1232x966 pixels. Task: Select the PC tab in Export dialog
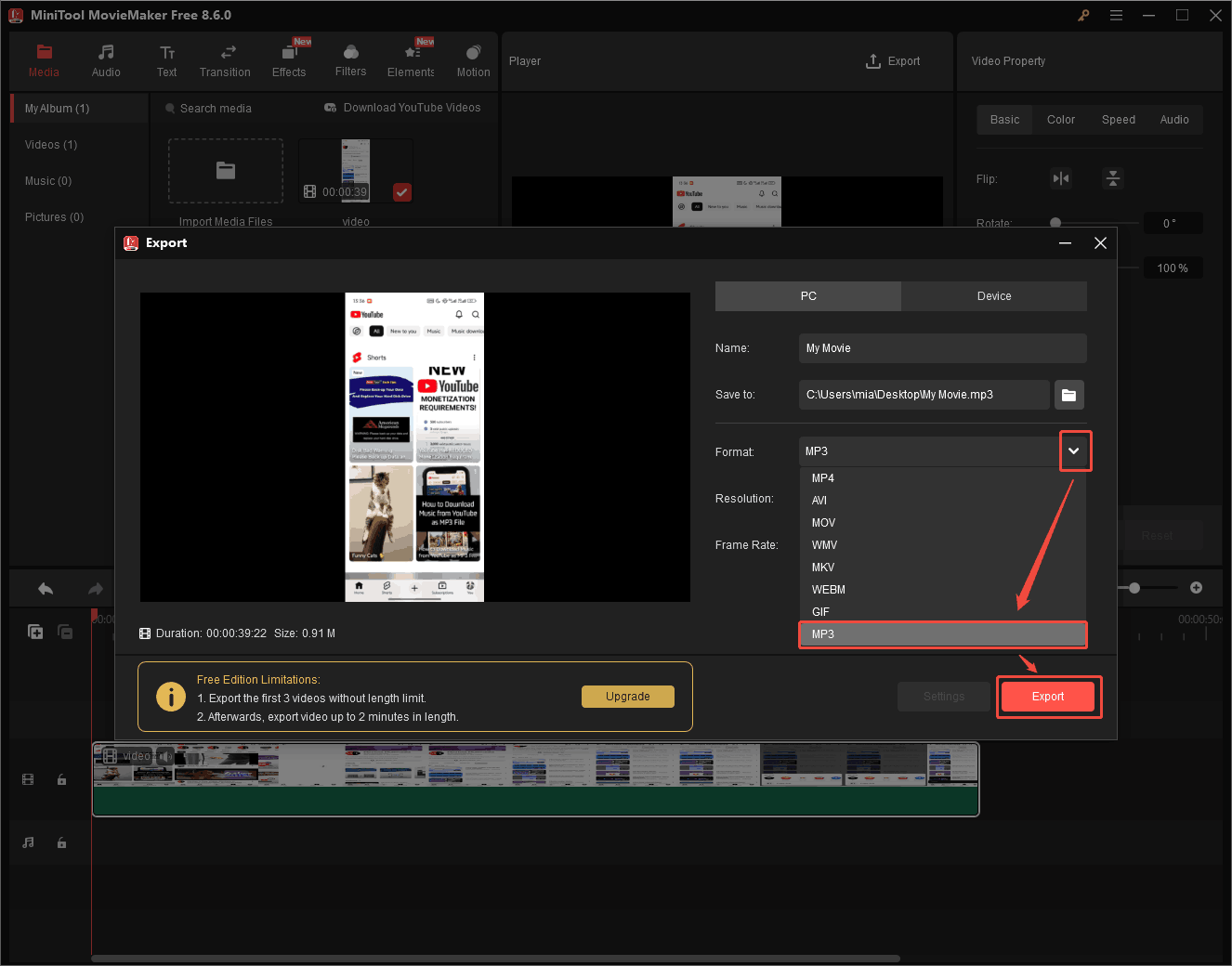pyautogui.click(x=808, y=296)
